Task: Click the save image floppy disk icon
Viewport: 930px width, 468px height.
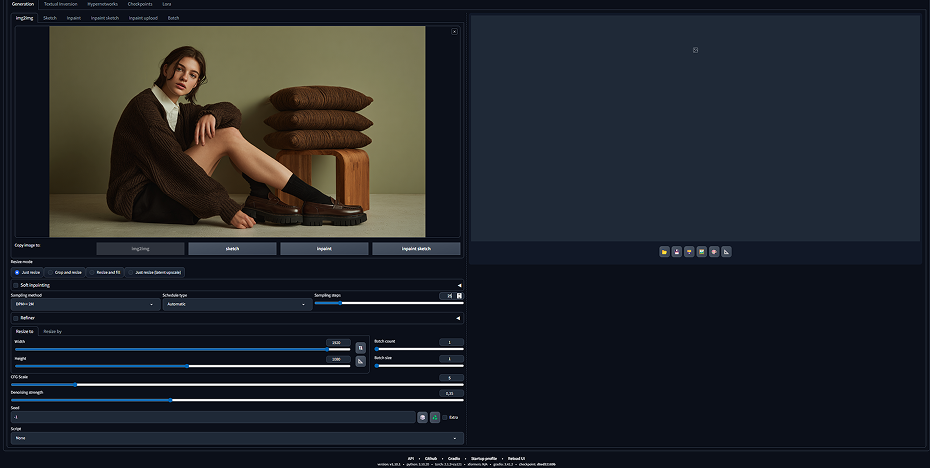Action: 677,251
